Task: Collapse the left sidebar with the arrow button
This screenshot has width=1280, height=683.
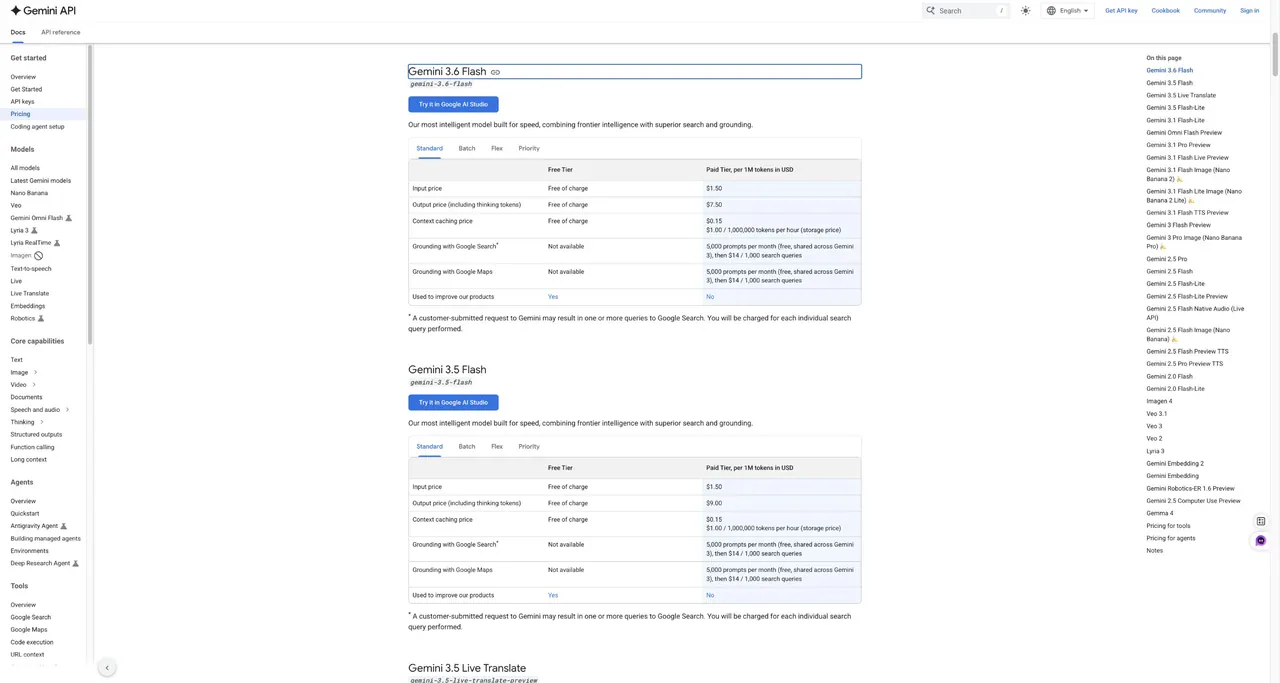Action: pos(107,668)
